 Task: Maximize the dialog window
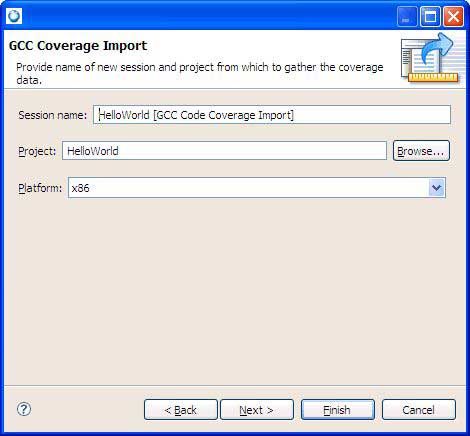(x=430, y=16)
